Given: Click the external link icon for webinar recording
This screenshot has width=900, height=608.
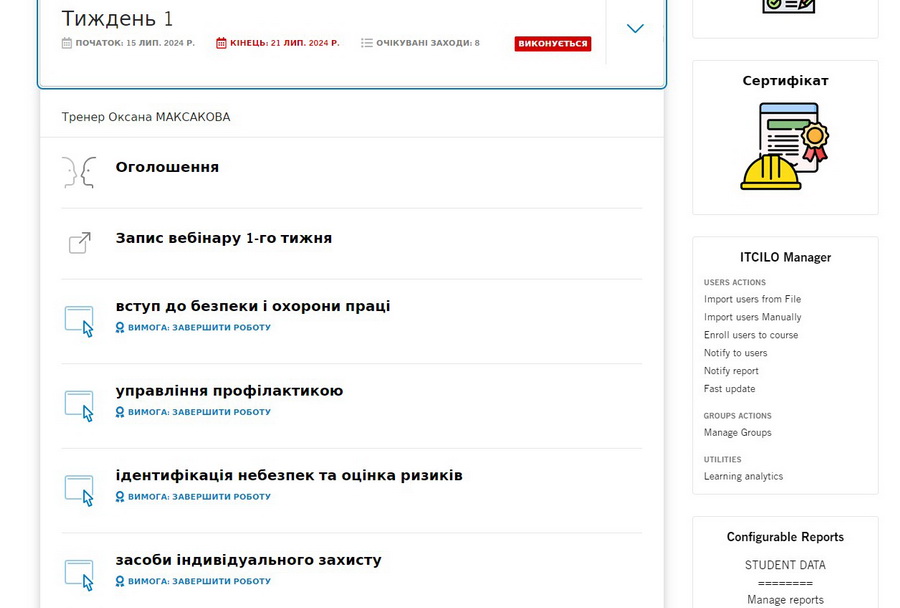Looking at the screenshot, I should tap(79, 243).
